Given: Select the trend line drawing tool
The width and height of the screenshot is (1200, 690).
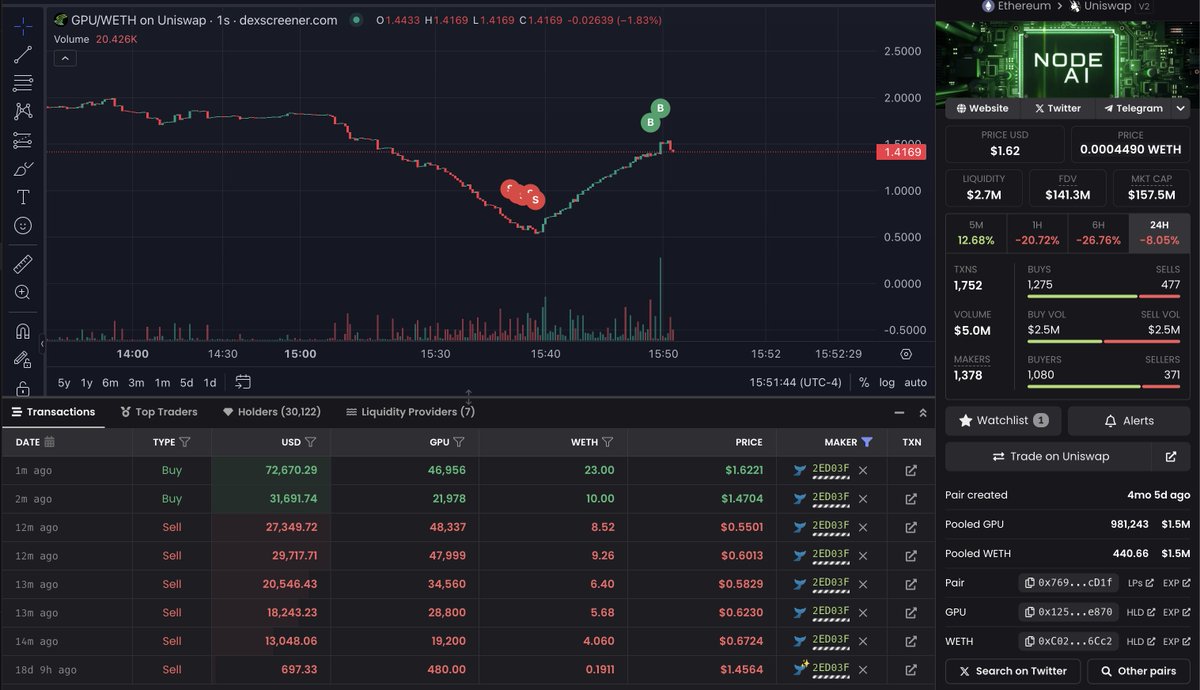Looking at the screenshot, I should (x=22, y=55).
